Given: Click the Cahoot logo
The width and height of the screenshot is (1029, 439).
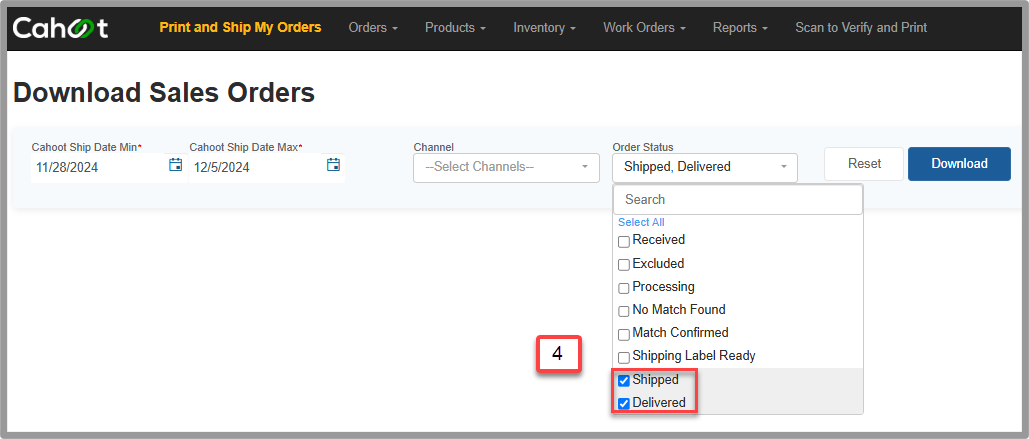Looking at the screenshot, I should pyautogui.click(x=60, y=28).
